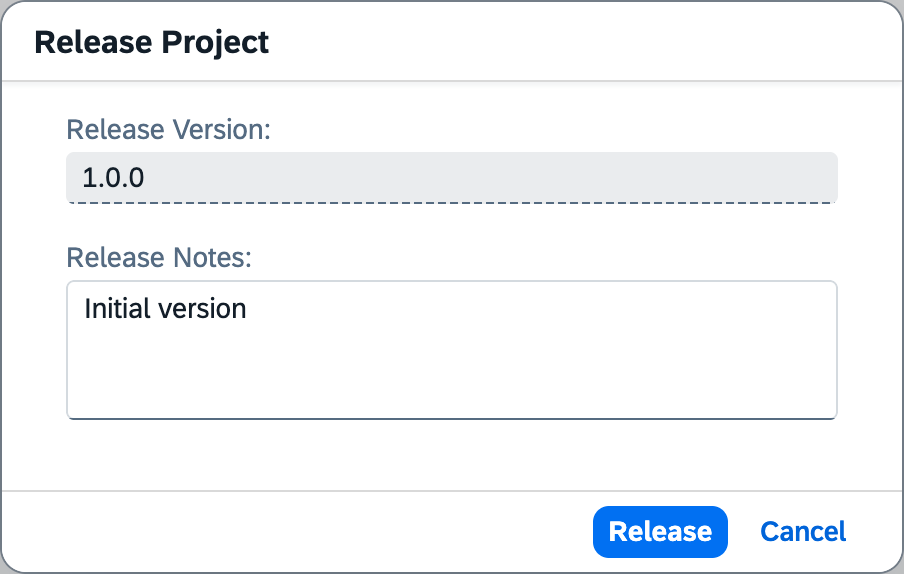Click the dashed underline of version field
Viewport: 904px width, 574px height.
(451, 203)
